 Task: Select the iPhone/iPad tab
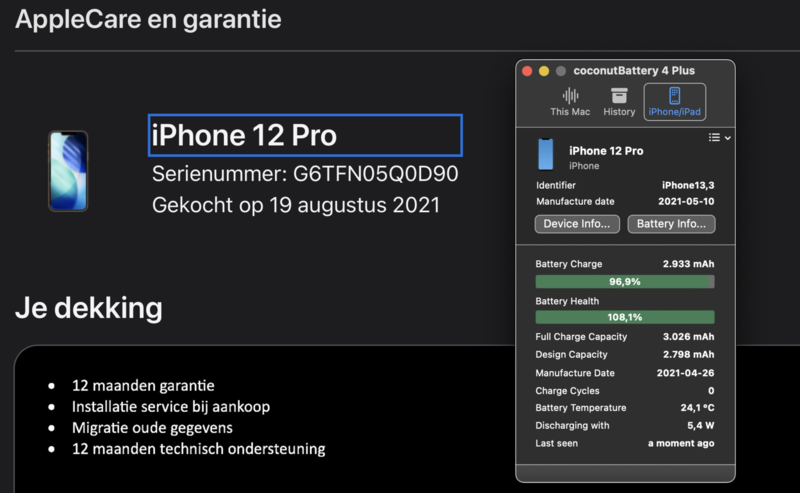(674, 102)
